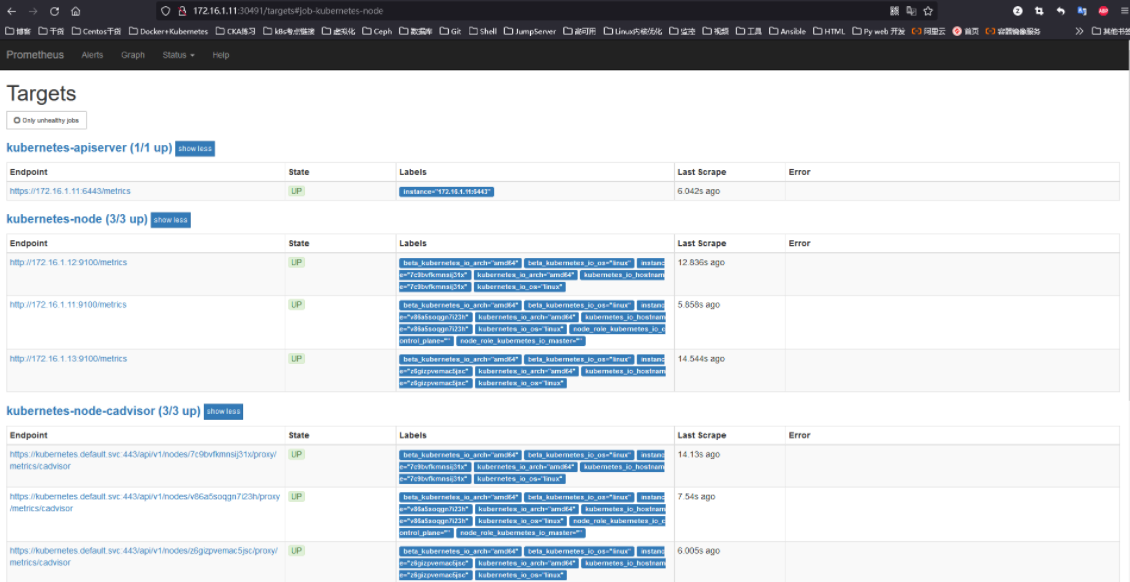Viewport: 1130px width, 582px height.
Task: Select the screenshot tool icon in toolbar
Action: (x=1038, y=10)
